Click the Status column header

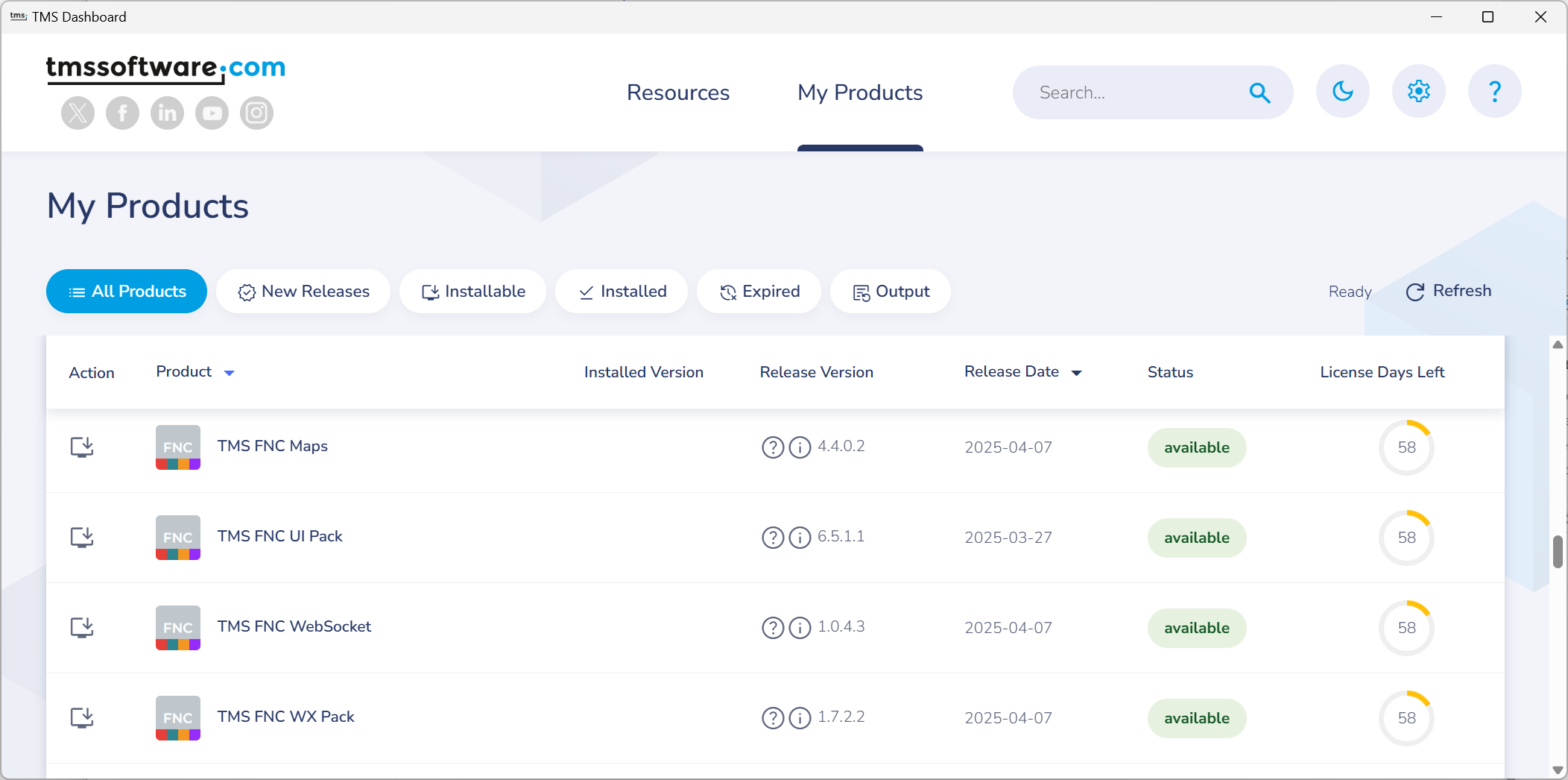(1170, 372)
